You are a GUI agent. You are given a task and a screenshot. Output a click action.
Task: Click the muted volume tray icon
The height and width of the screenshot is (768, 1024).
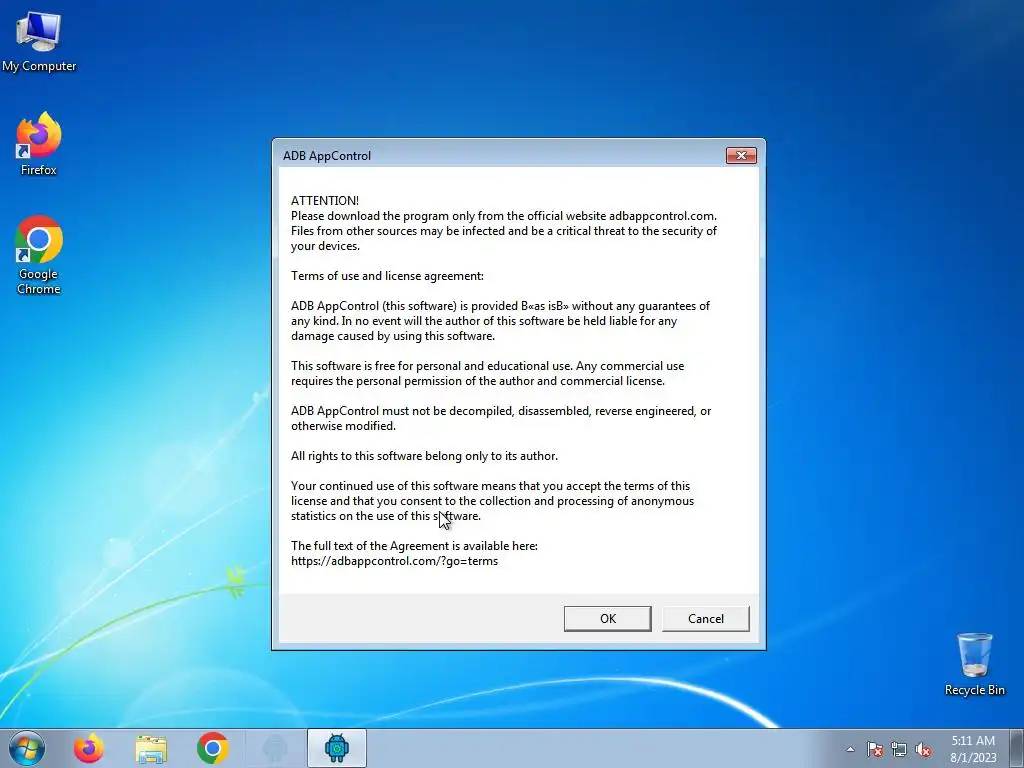tap(923, 749)
